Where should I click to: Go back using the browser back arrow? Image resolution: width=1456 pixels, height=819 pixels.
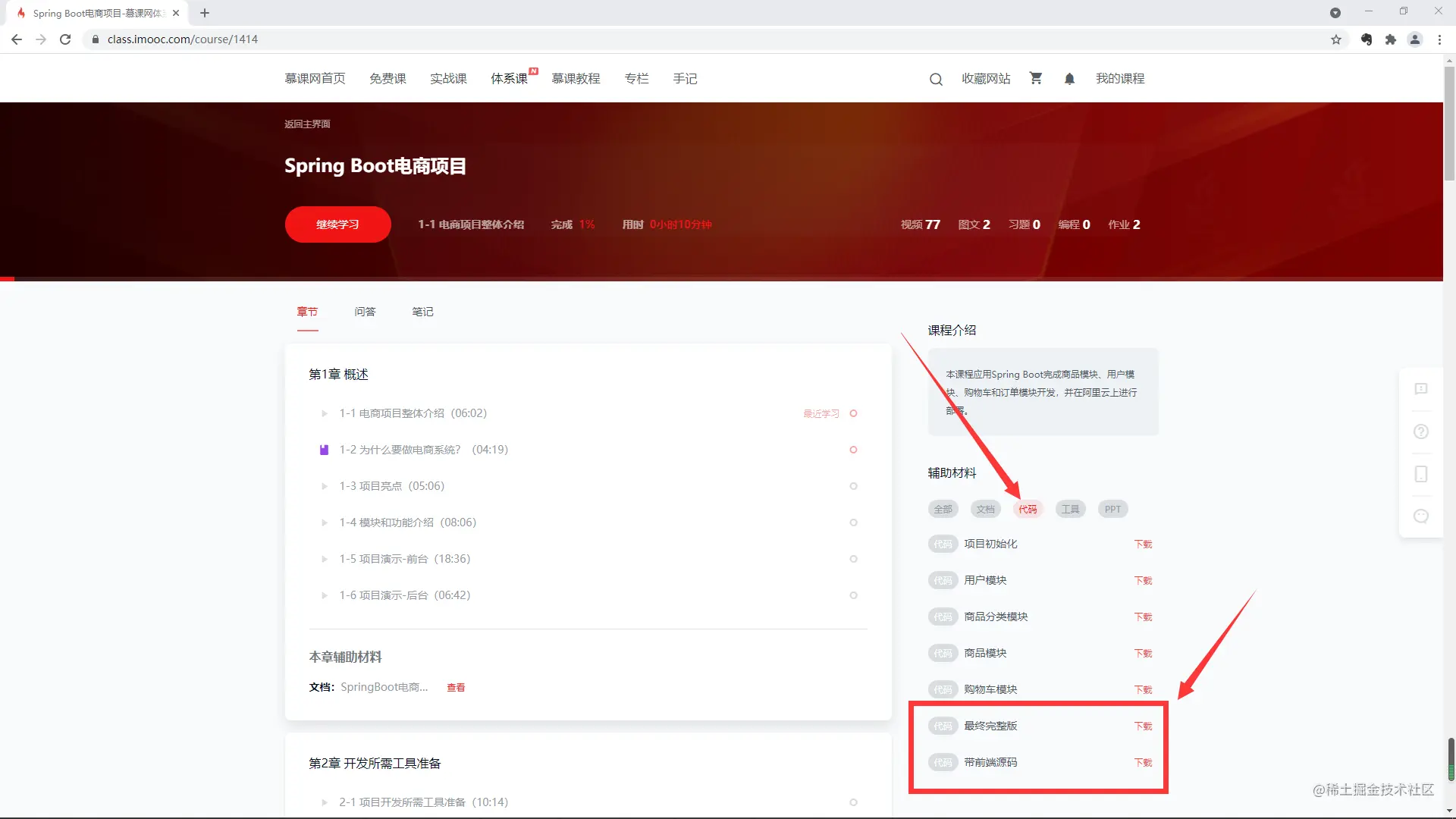[x=17, y=39]
